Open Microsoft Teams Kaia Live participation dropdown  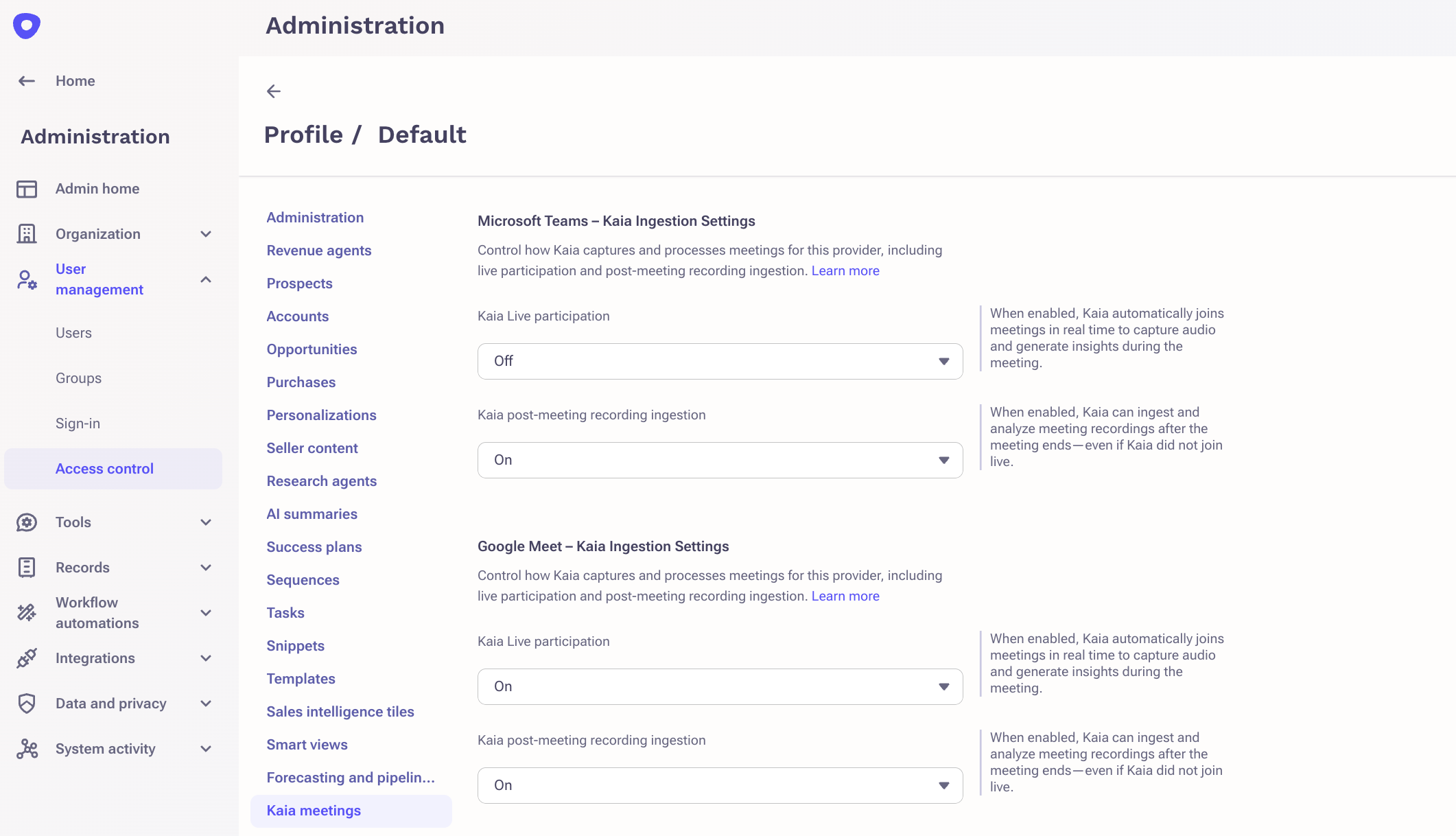(x=720, y=361)
